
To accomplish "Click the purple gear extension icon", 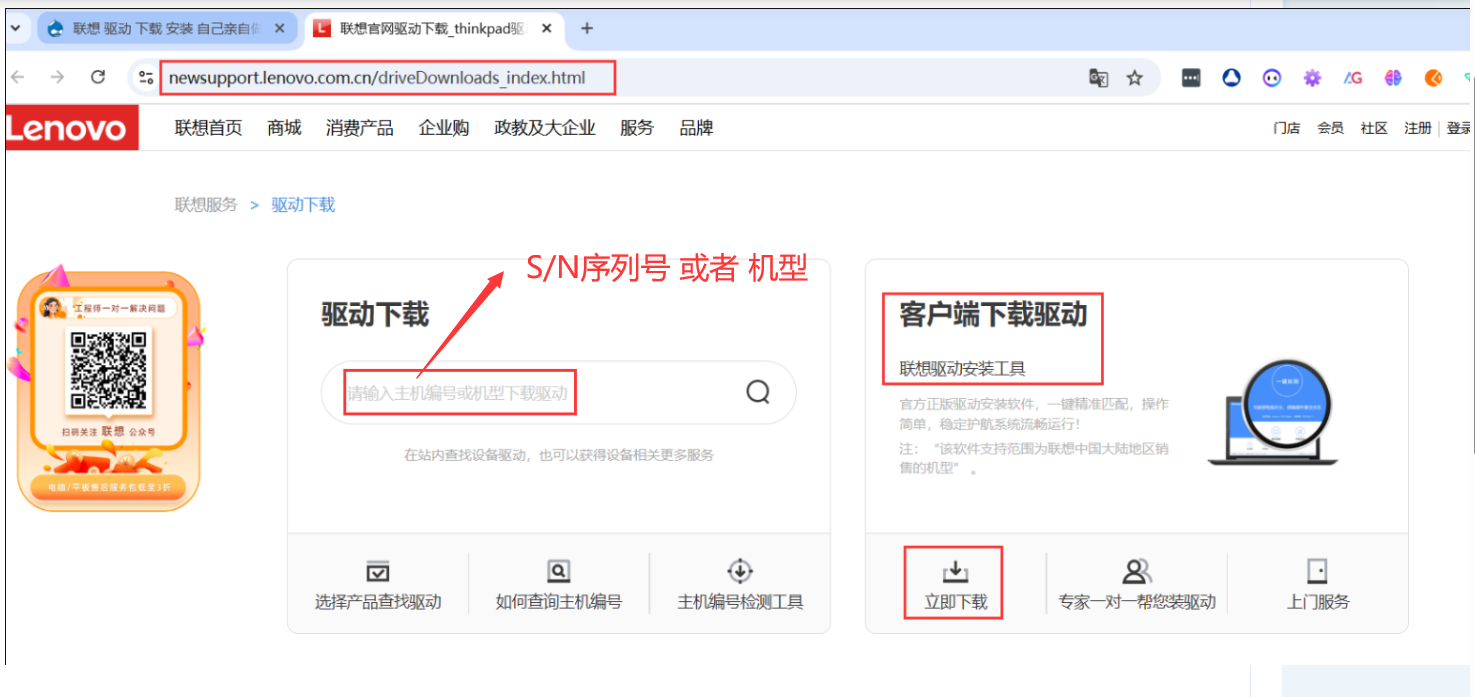I will [1312, 78].
